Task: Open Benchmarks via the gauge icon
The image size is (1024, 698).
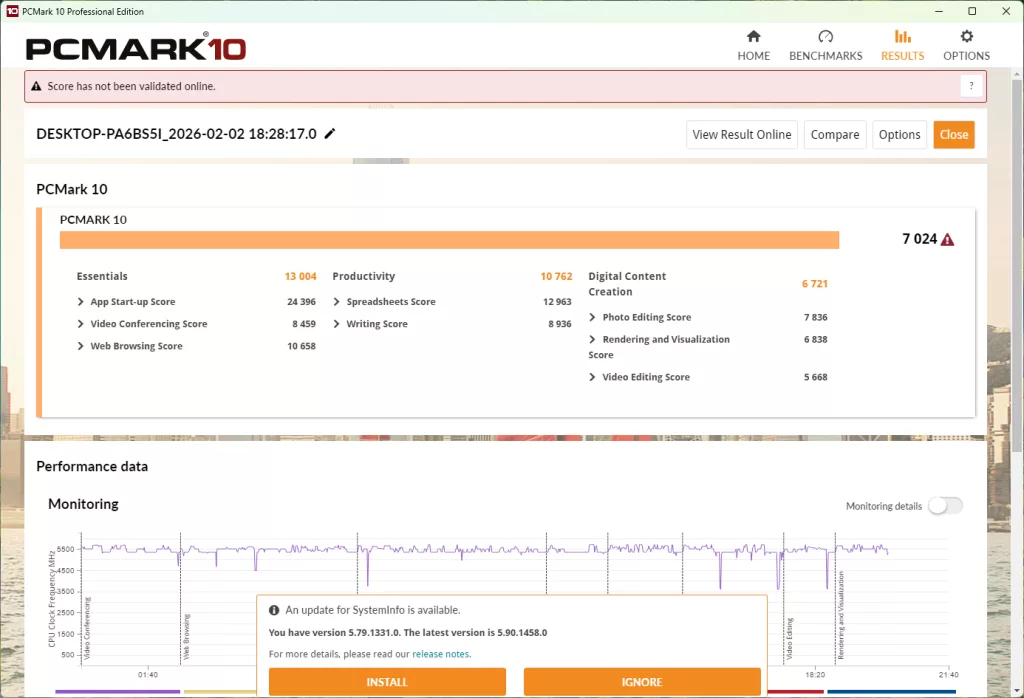Action: (x=825, y=37)
